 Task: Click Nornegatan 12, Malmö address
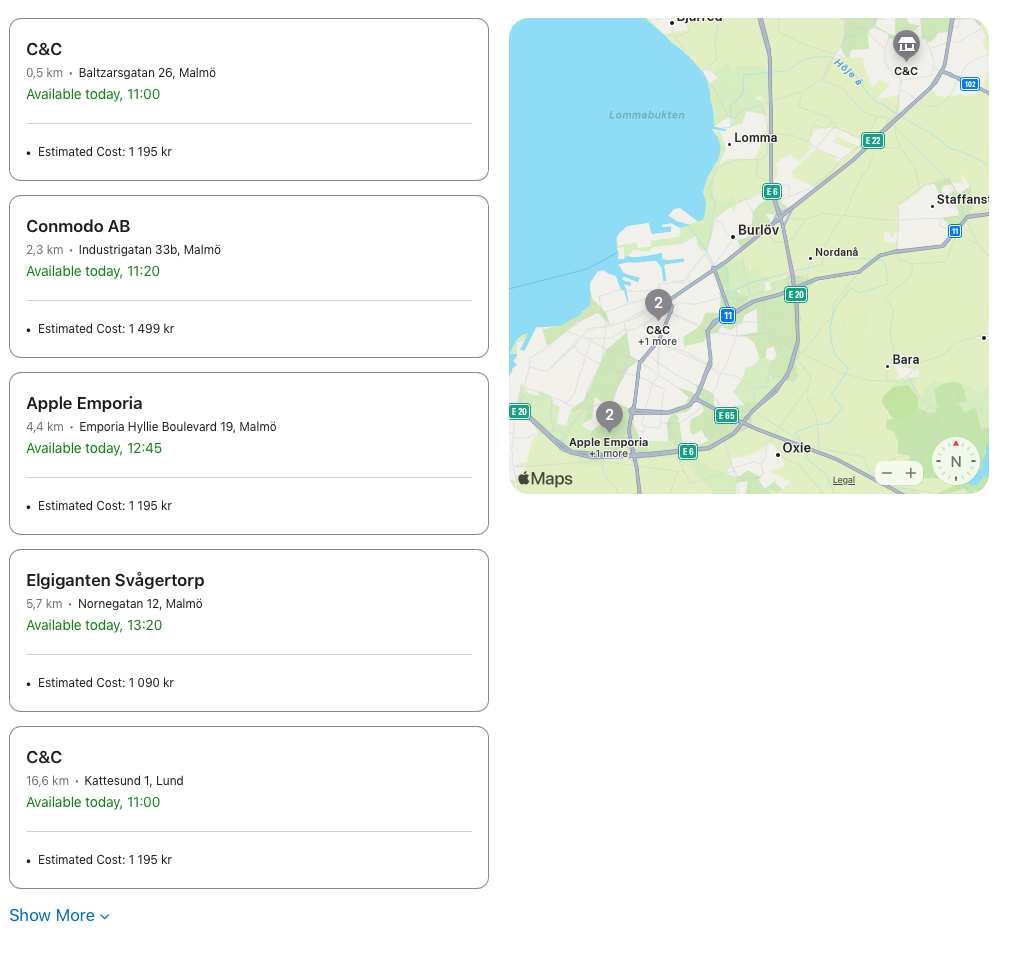coord(140,604)
